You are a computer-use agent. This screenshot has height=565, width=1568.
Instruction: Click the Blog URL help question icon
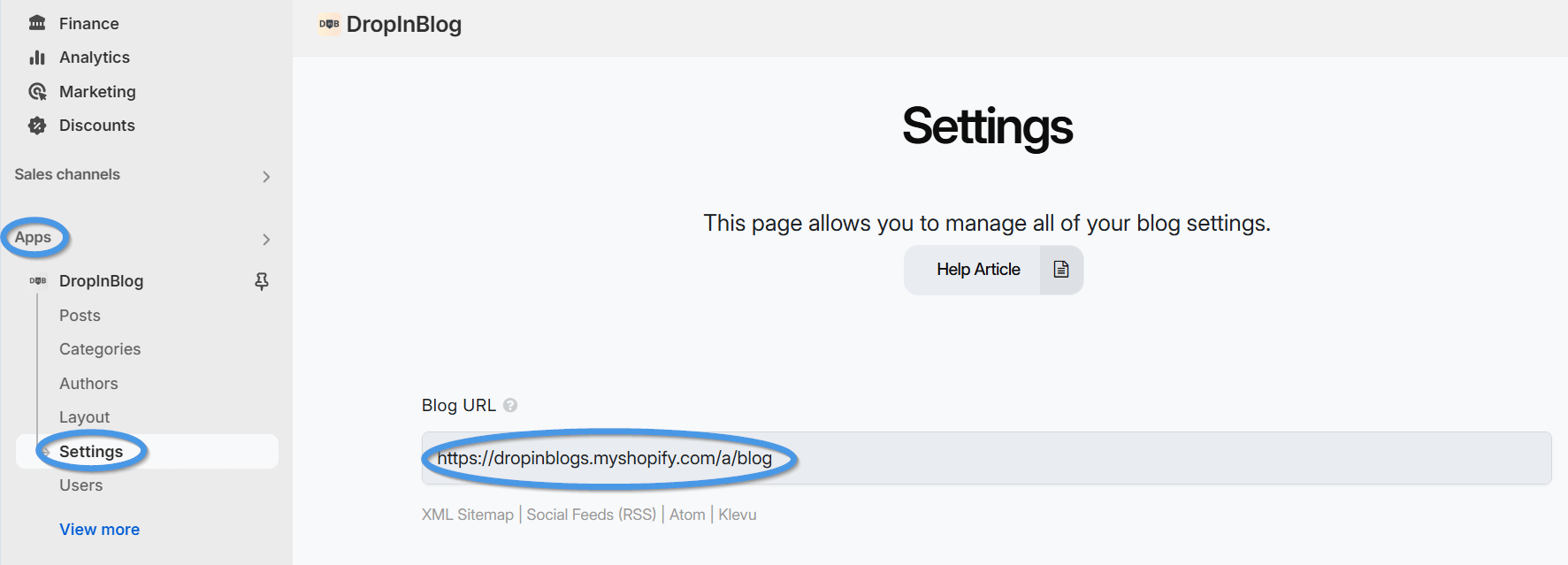click(510, 405)
